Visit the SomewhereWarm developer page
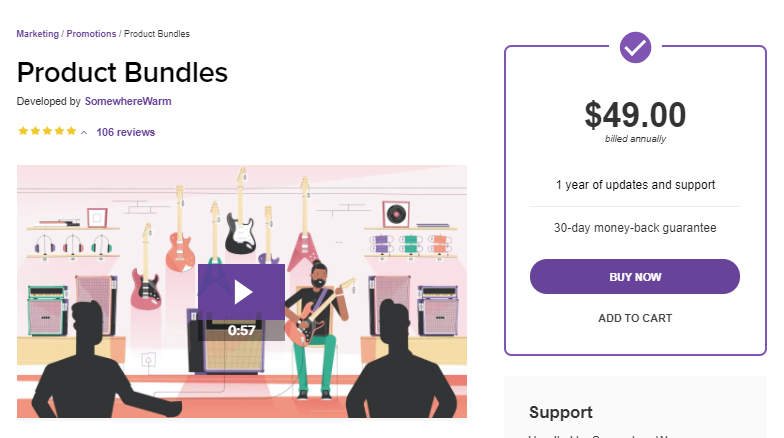 coord(127,101)
